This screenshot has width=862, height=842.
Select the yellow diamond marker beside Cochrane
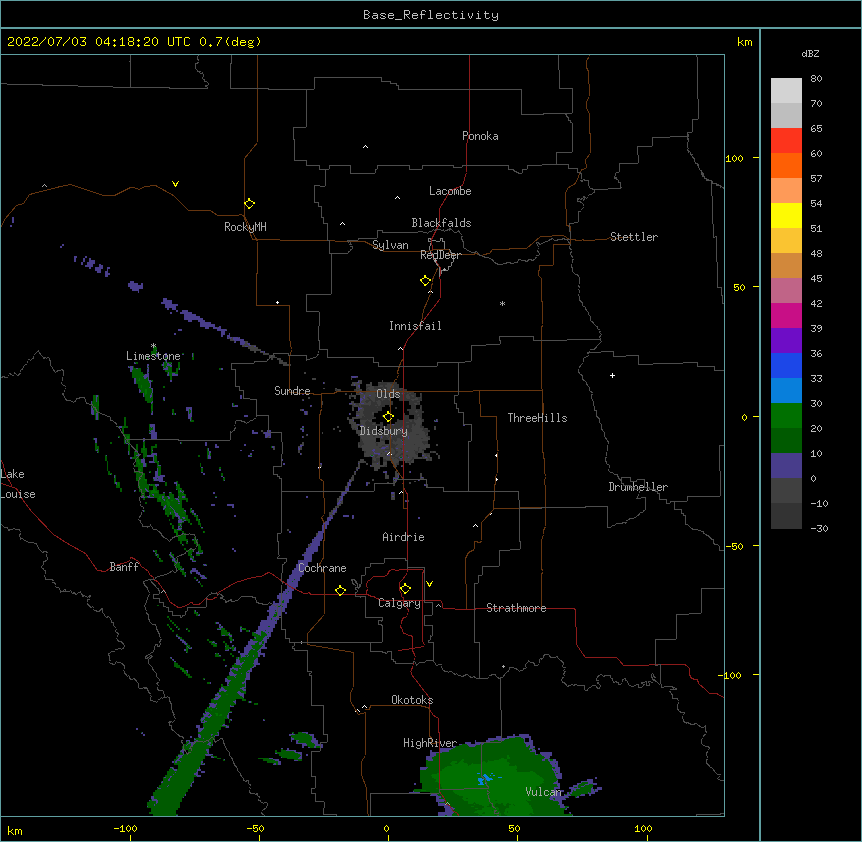[340, 590]
